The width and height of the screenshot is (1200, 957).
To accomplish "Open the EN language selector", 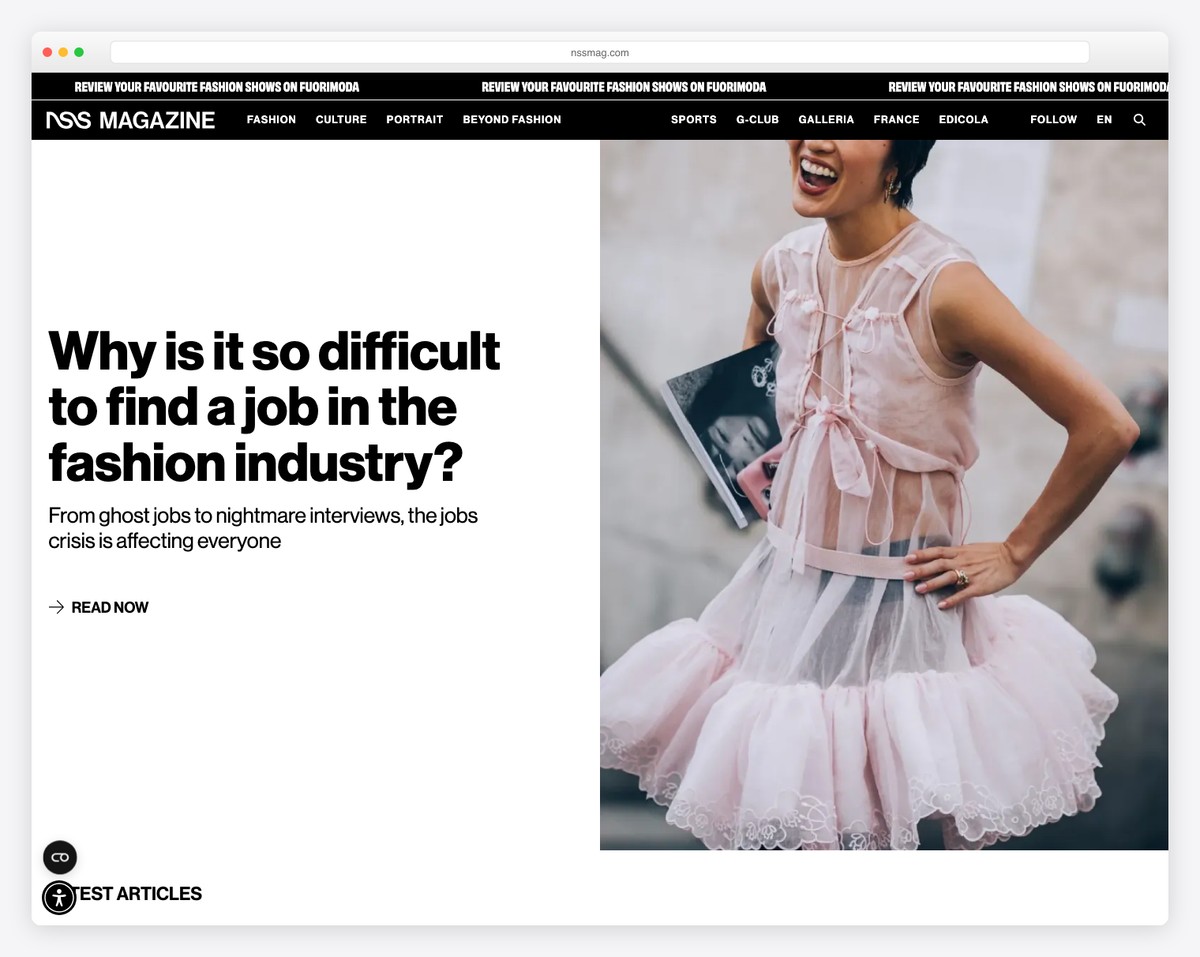I will point(1104,120).
